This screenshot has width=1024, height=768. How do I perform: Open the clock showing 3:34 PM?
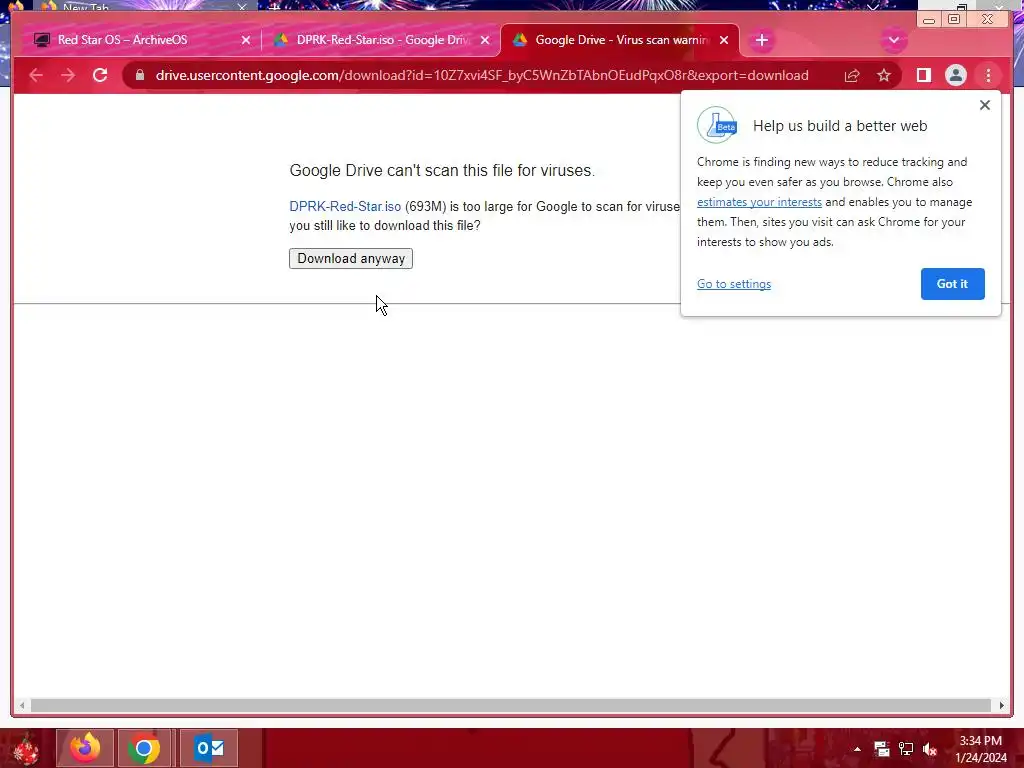point(980,749)
